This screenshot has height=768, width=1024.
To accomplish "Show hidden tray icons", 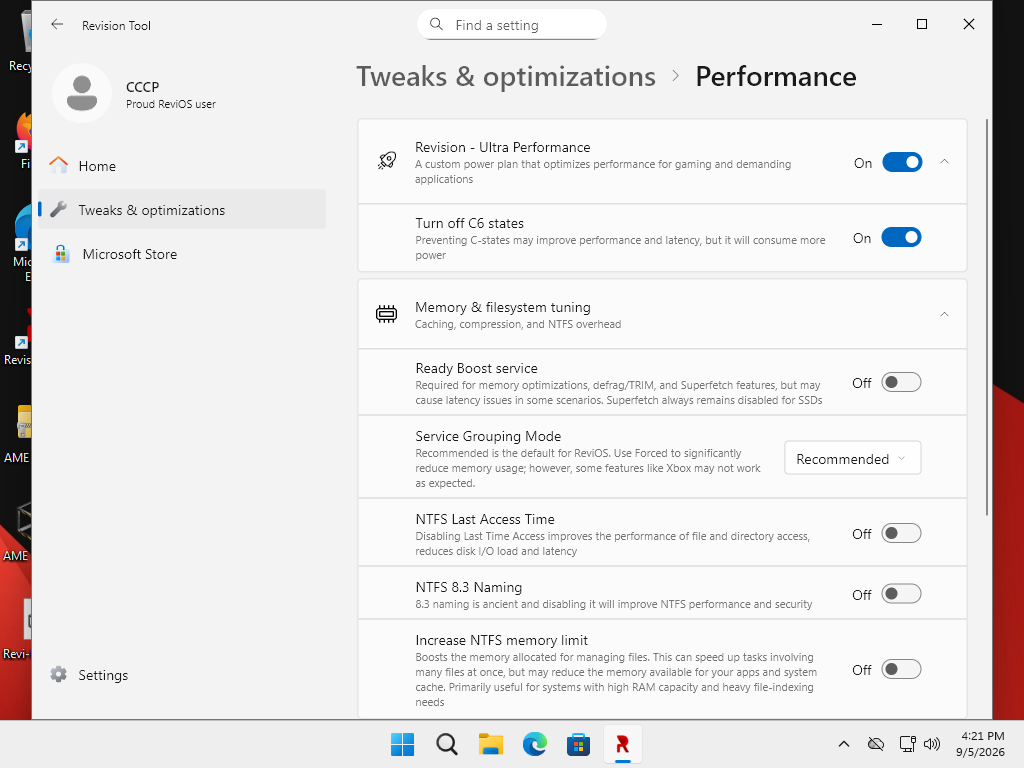I will (844, 744).
